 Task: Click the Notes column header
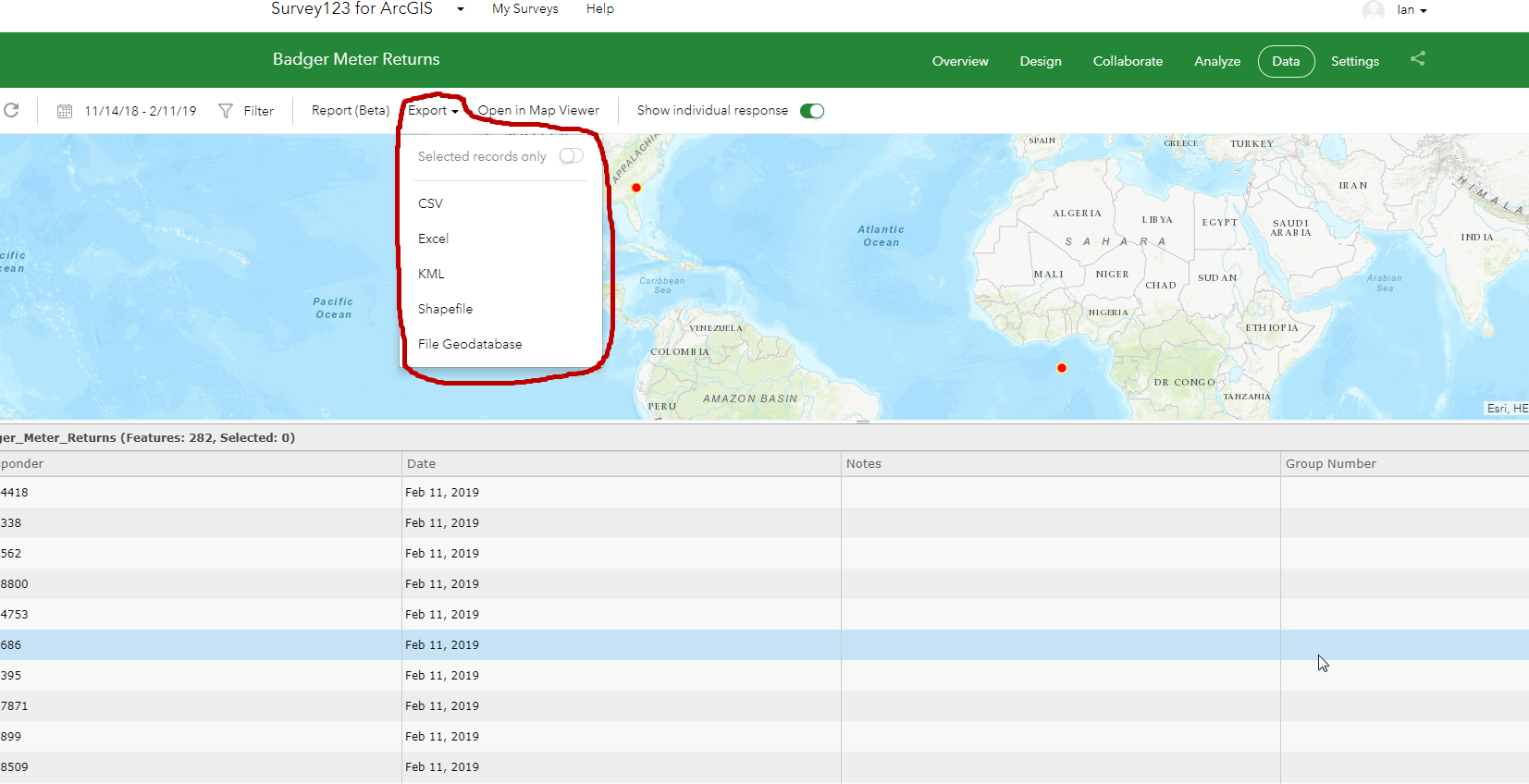point(1061,464)
